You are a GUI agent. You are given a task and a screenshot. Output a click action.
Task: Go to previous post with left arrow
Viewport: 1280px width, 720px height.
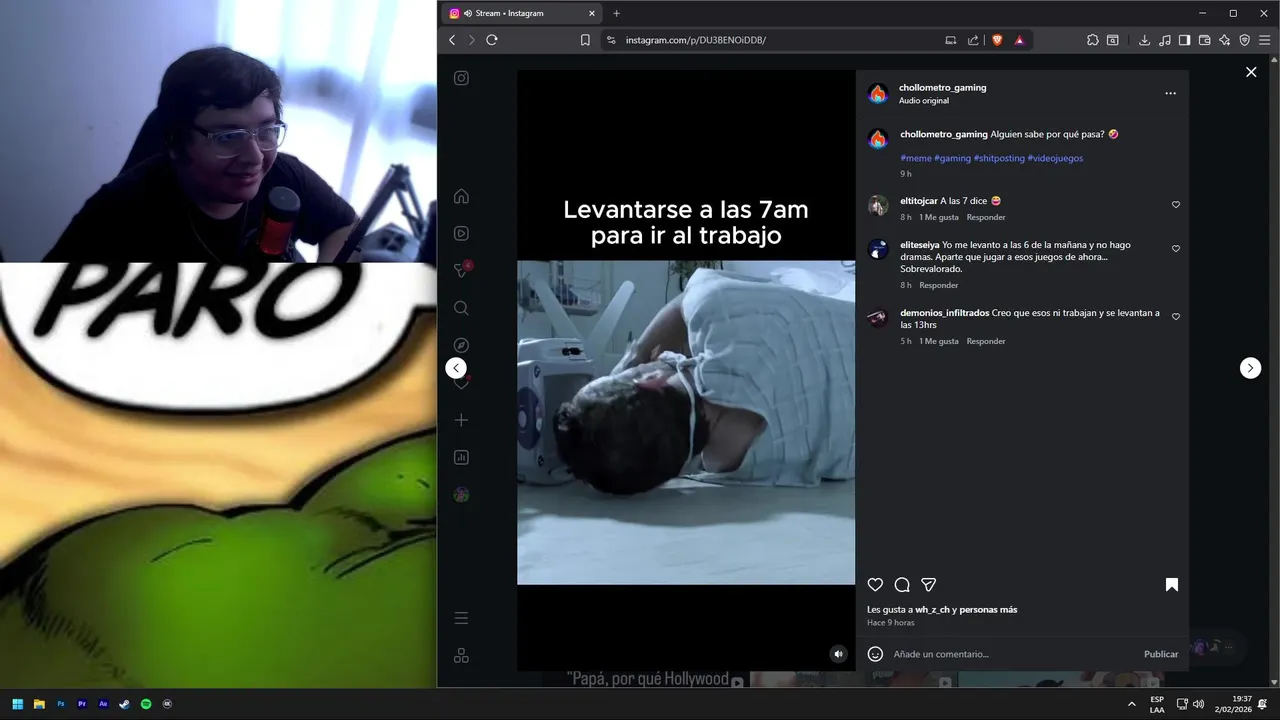coord(456,368)
